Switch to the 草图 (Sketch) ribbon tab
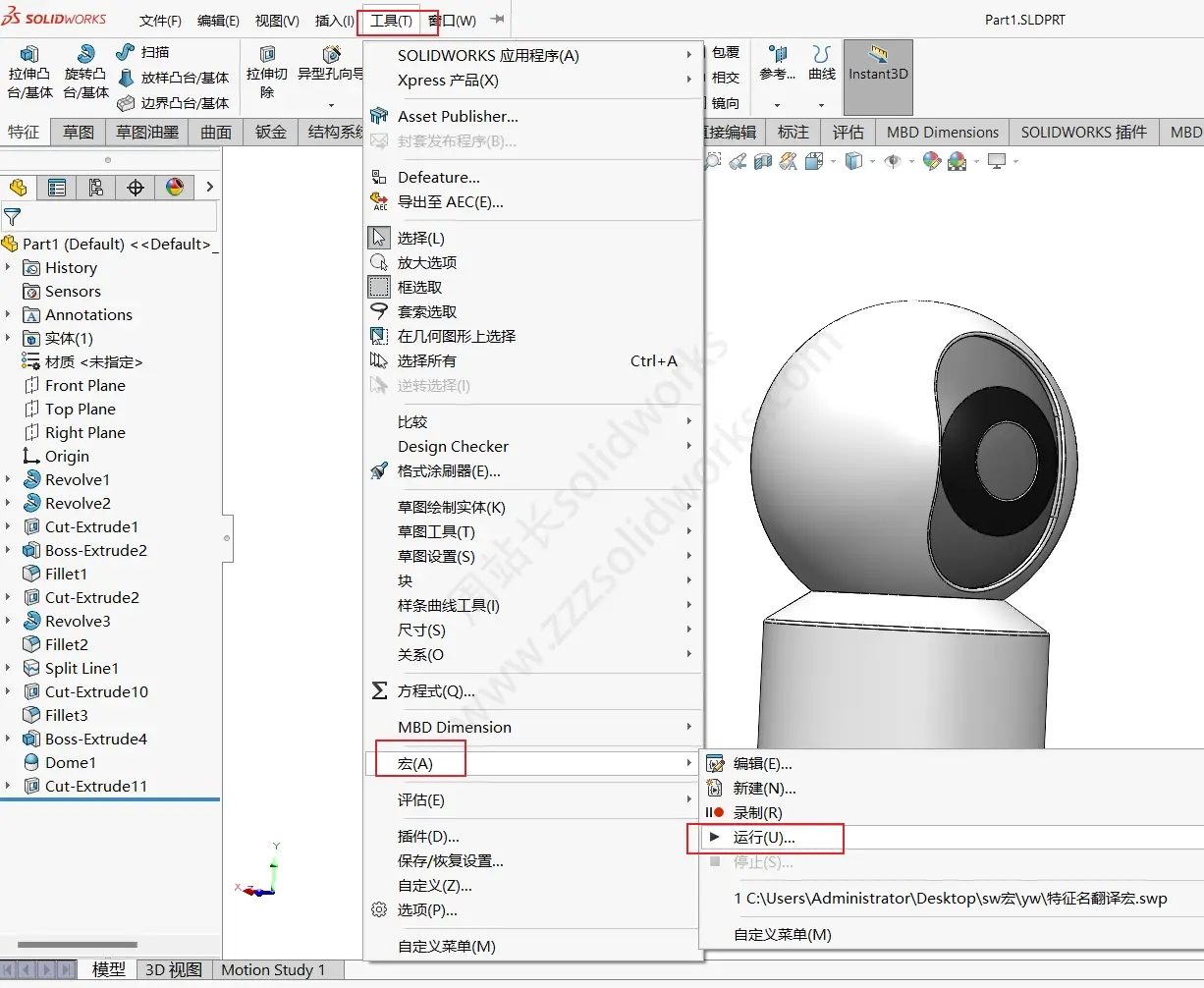 pyautogui.click(x=77, y=132)
